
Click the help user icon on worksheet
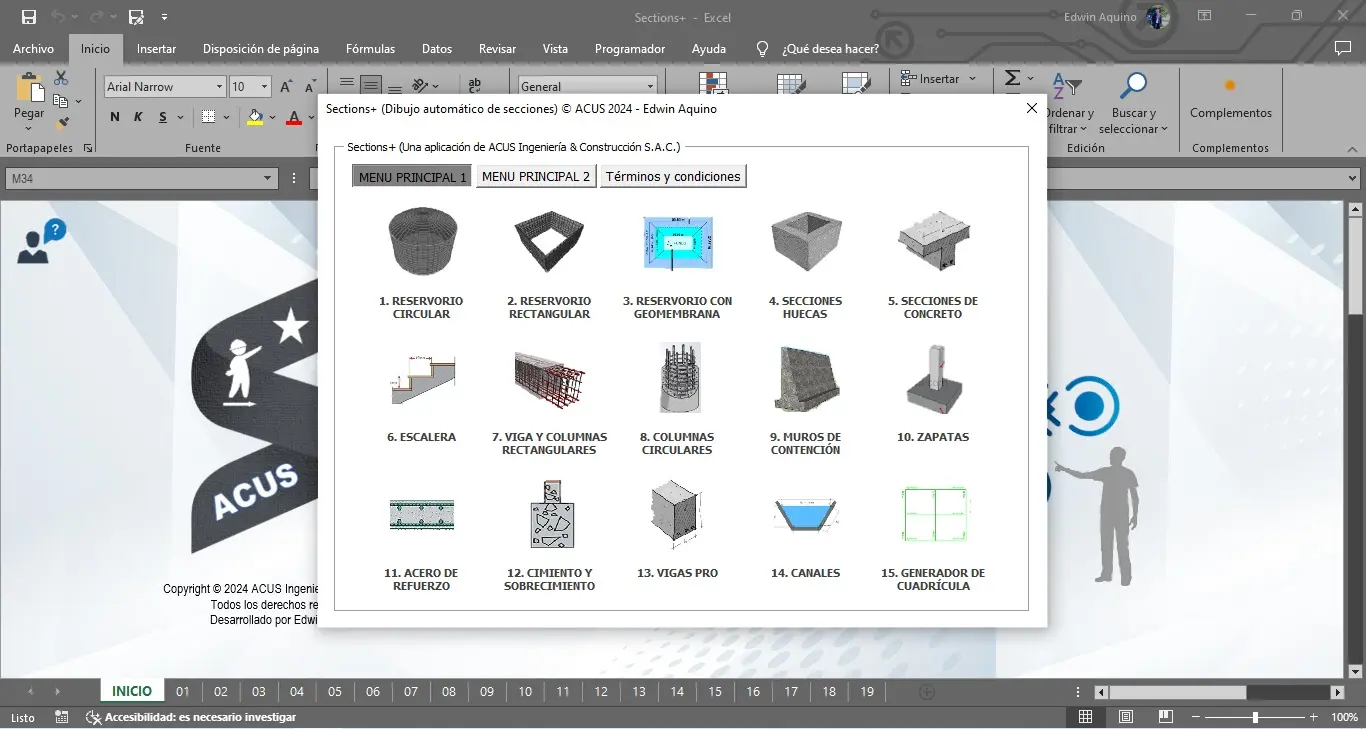pos(41,241)
